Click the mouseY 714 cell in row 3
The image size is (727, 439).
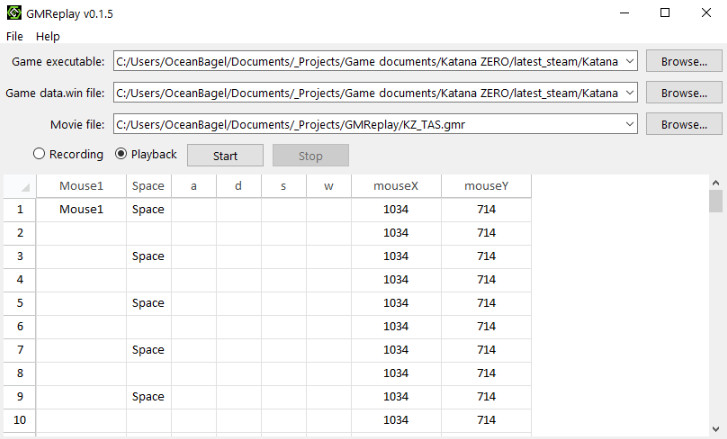(x=486, y=256)
